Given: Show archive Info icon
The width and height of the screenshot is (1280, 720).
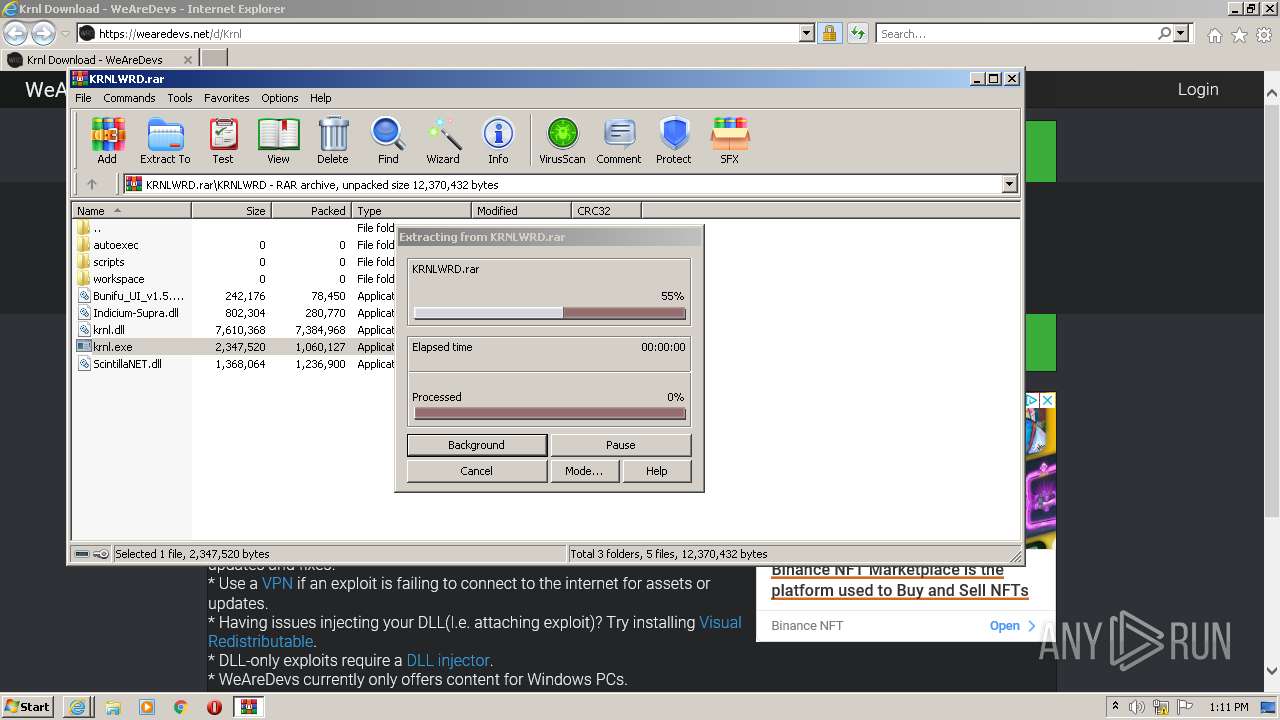Looking at the screenshot, I should click(x=498, y=140).
